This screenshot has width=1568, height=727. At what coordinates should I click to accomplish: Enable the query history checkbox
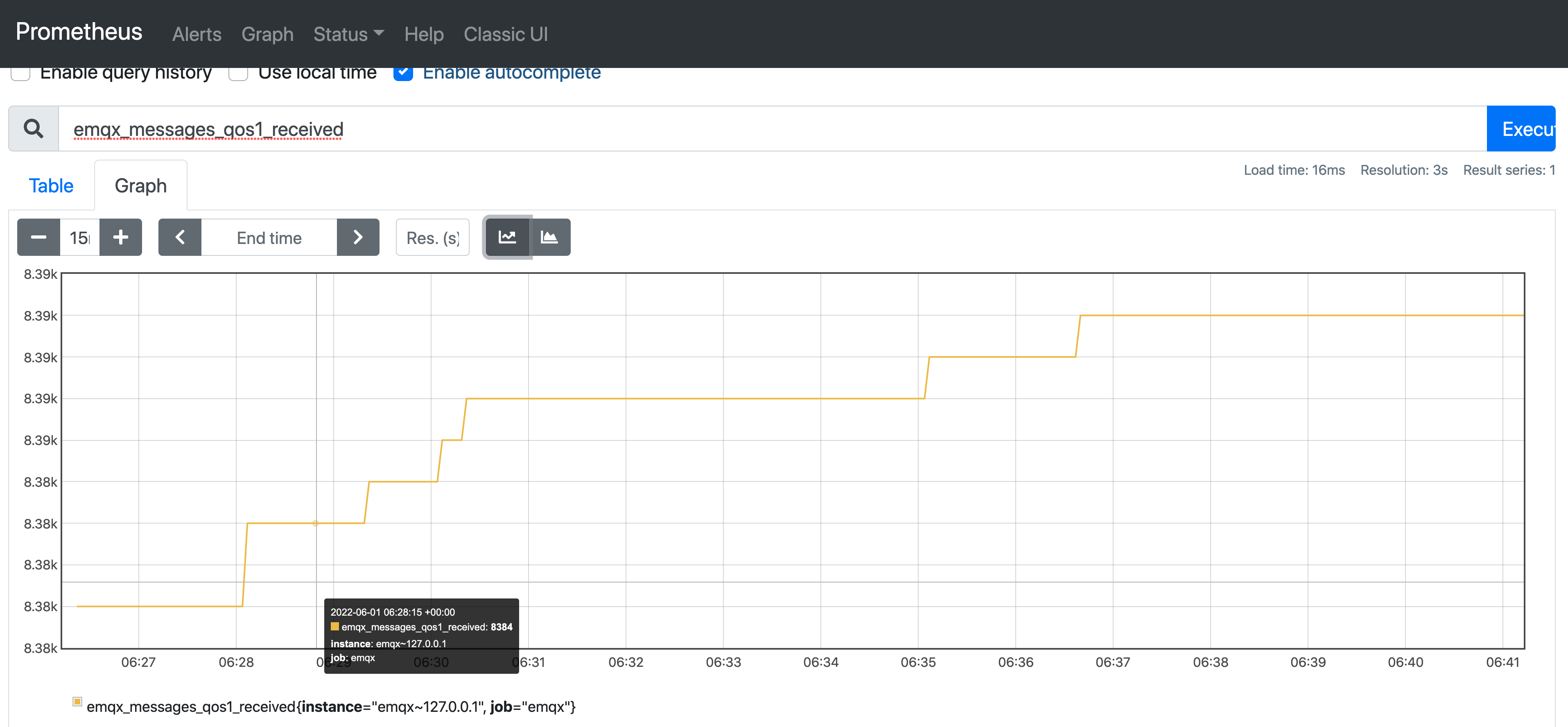pos(21,74)
